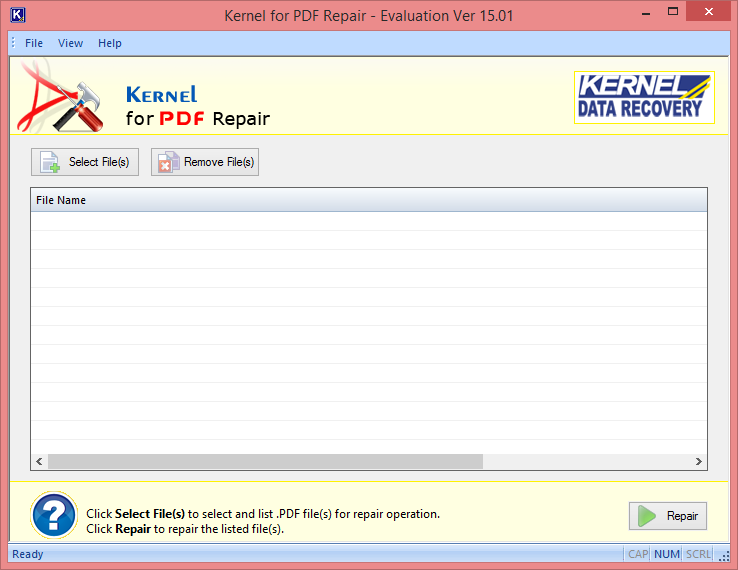Close the Kernel for PDF Repair window
The image size is (738, 570).
tap(708, 12)
